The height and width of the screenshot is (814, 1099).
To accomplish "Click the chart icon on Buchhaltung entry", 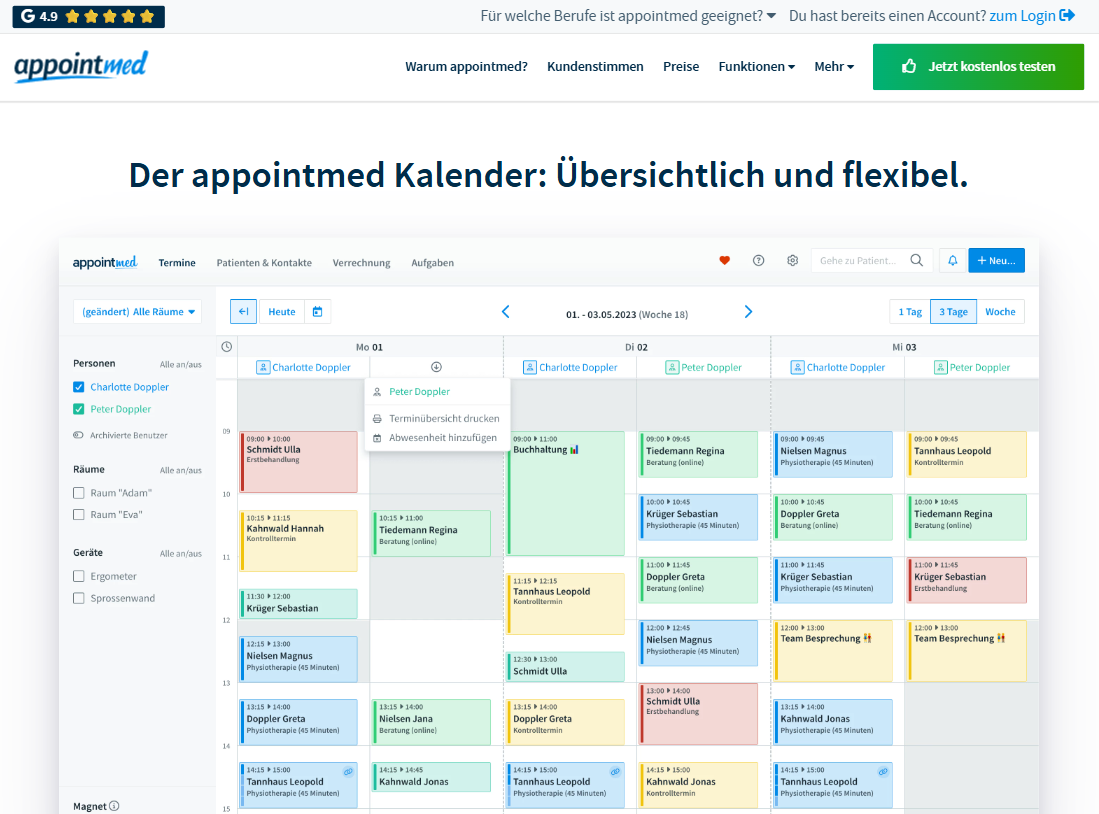I will click(574, 449).
